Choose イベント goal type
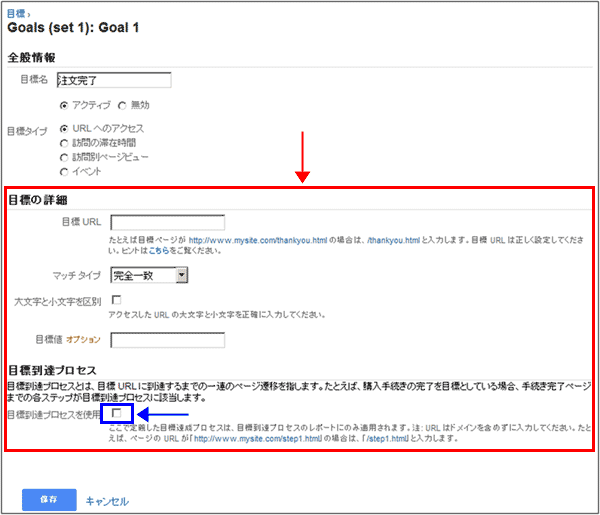The height and width of the screenshot is (515, 600). (x=64, y=172)
